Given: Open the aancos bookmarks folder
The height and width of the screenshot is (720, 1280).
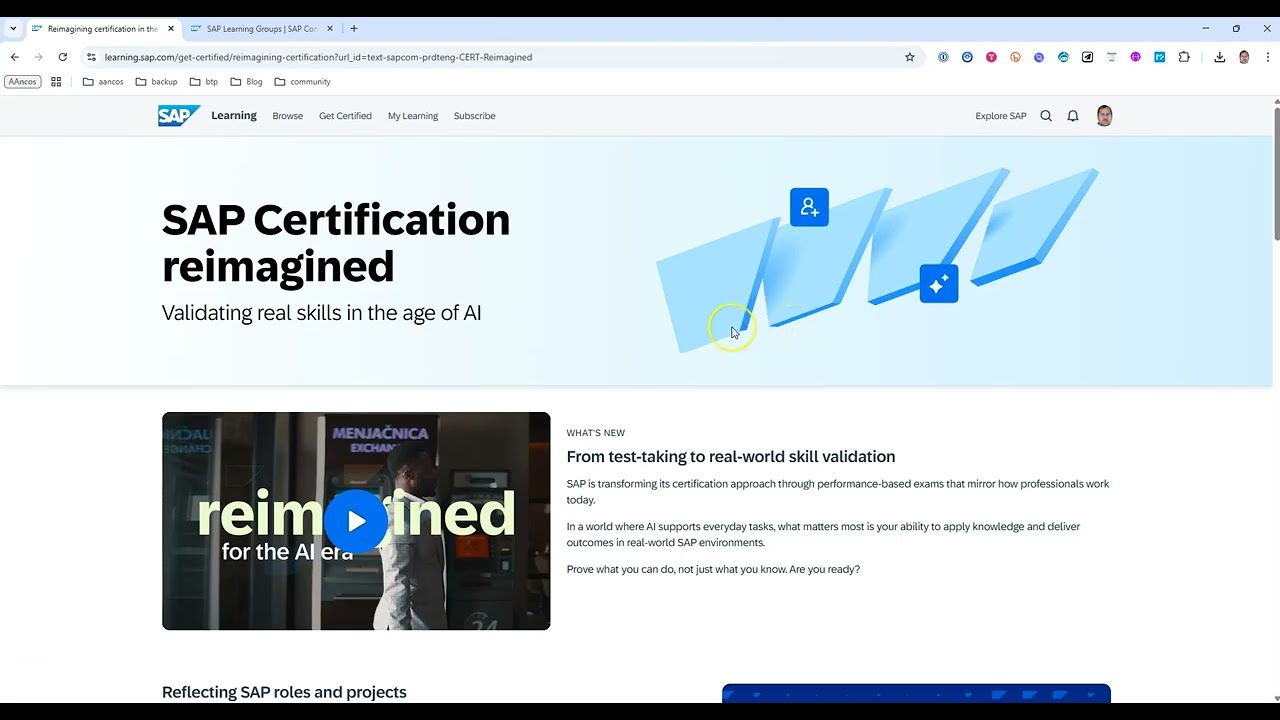Looking at the screenshot, I should (x=103, y=82).
